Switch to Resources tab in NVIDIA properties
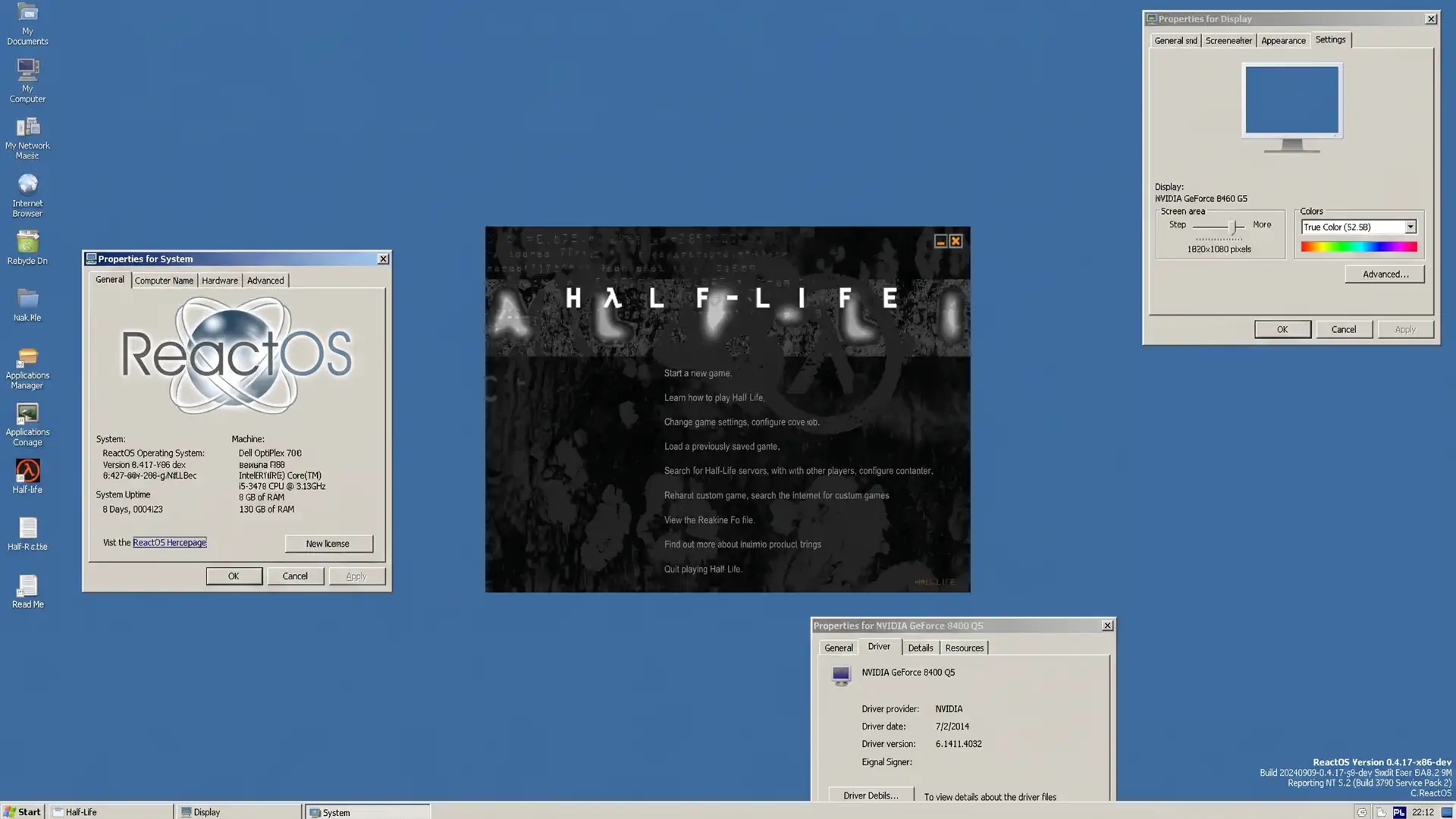 click(x=965, y=648)
